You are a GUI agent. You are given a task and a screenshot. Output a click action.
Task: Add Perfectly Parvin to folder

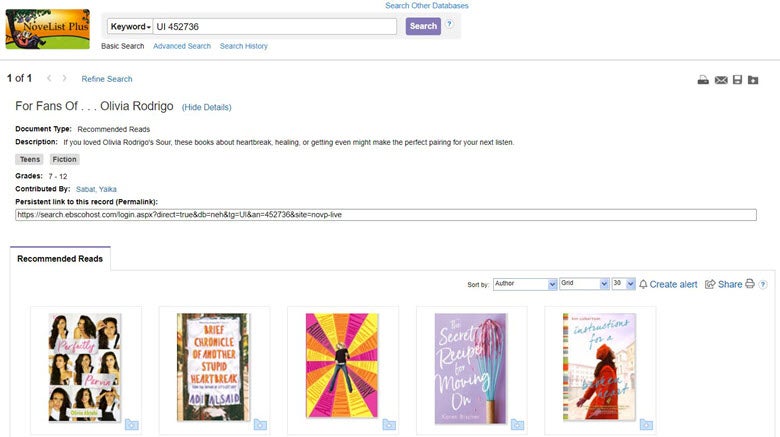[x=132, y=425]
